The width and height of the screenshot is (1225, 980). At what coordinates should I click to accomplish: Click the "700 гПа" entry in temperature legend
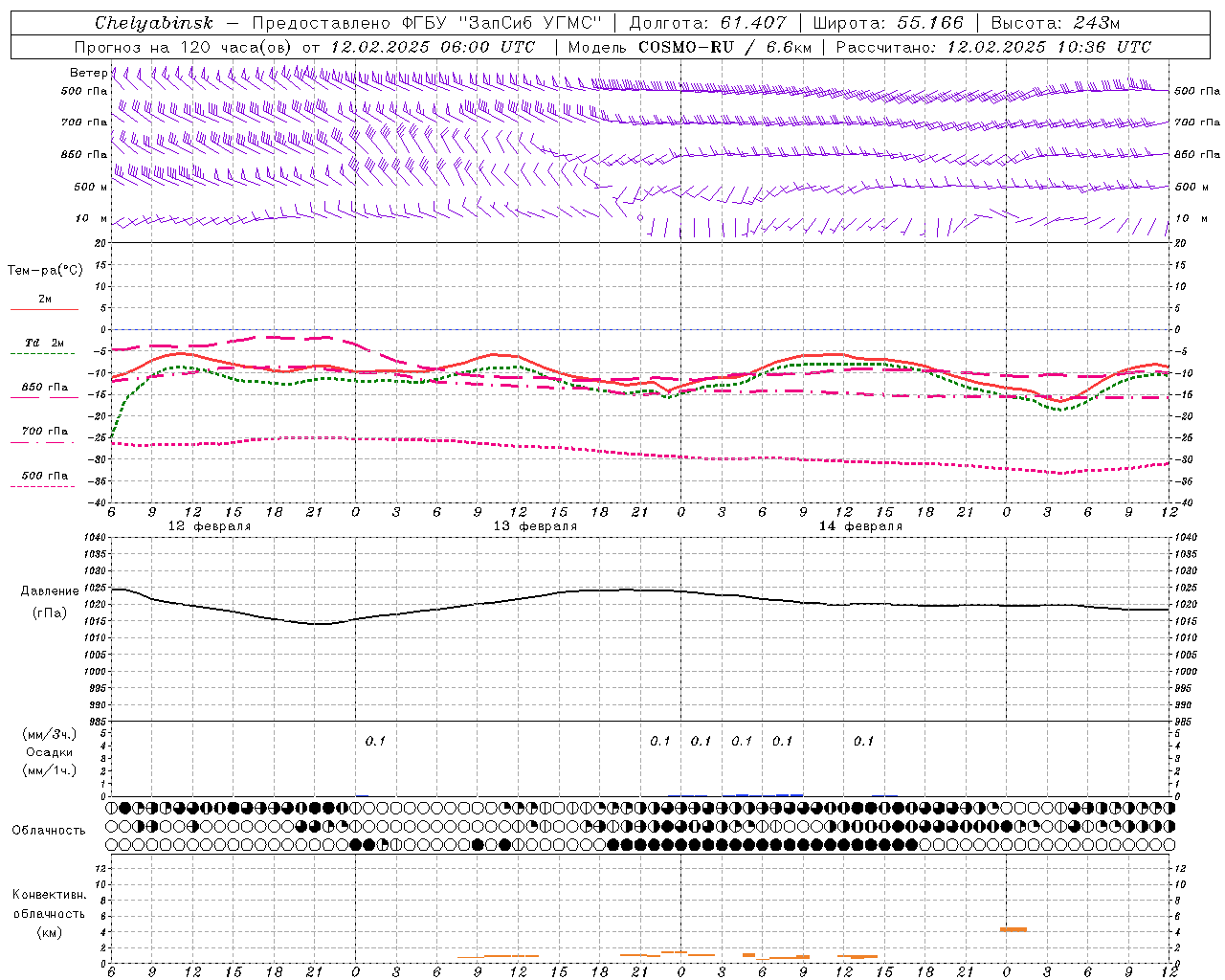coord(44,432)
